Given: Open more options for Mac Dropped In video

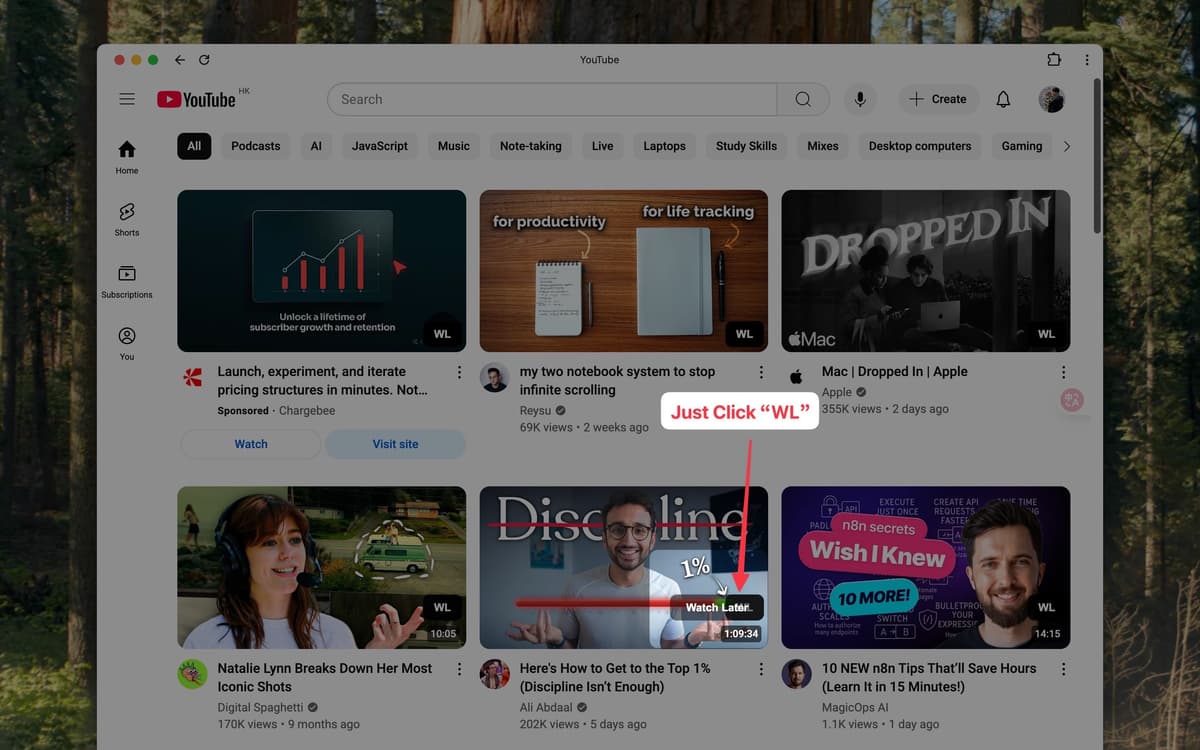Looking at the screenshot, I should pos(1063,372).
